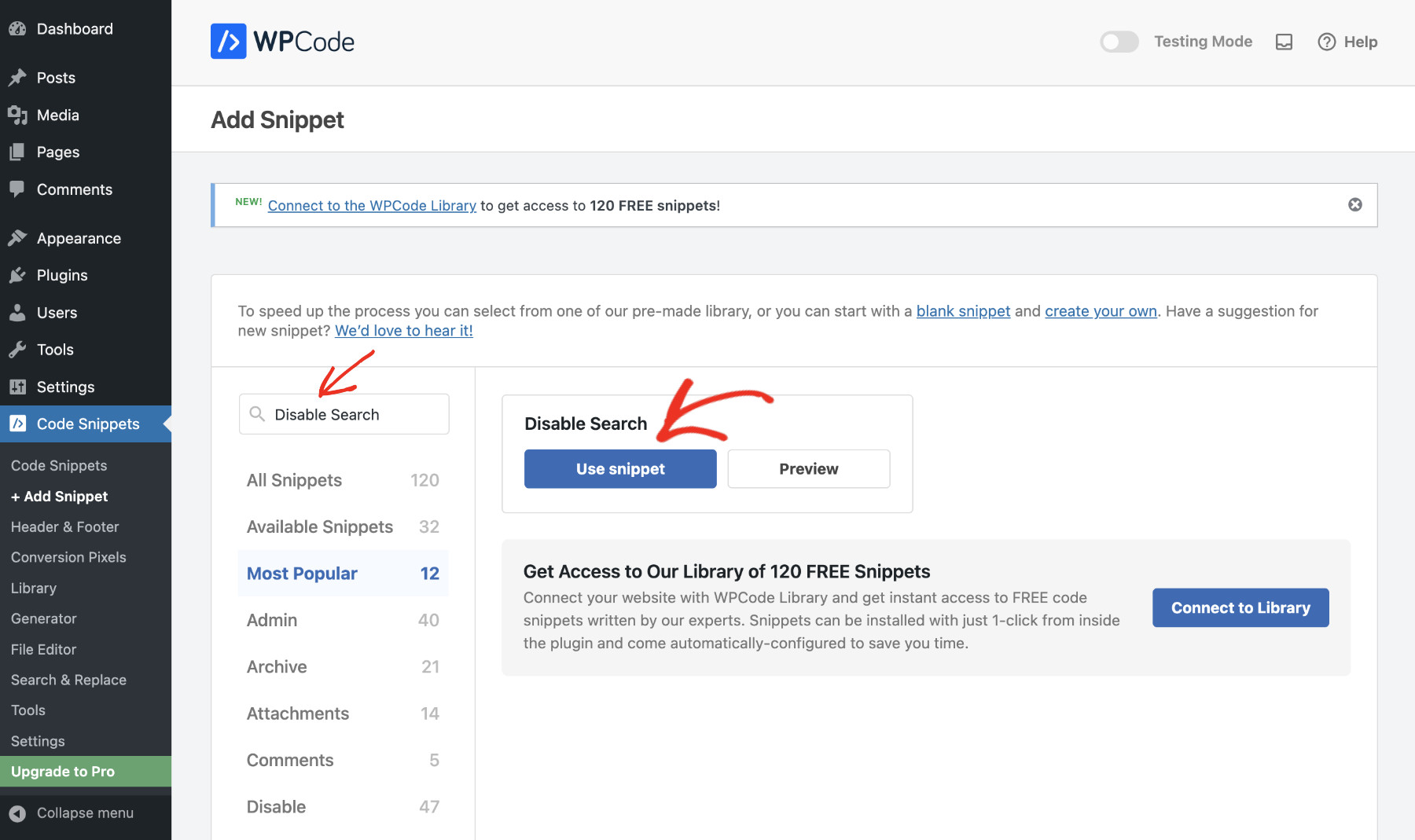
Task: Click the Code Snippets sidebar icon
Action: tap(17, 424)
